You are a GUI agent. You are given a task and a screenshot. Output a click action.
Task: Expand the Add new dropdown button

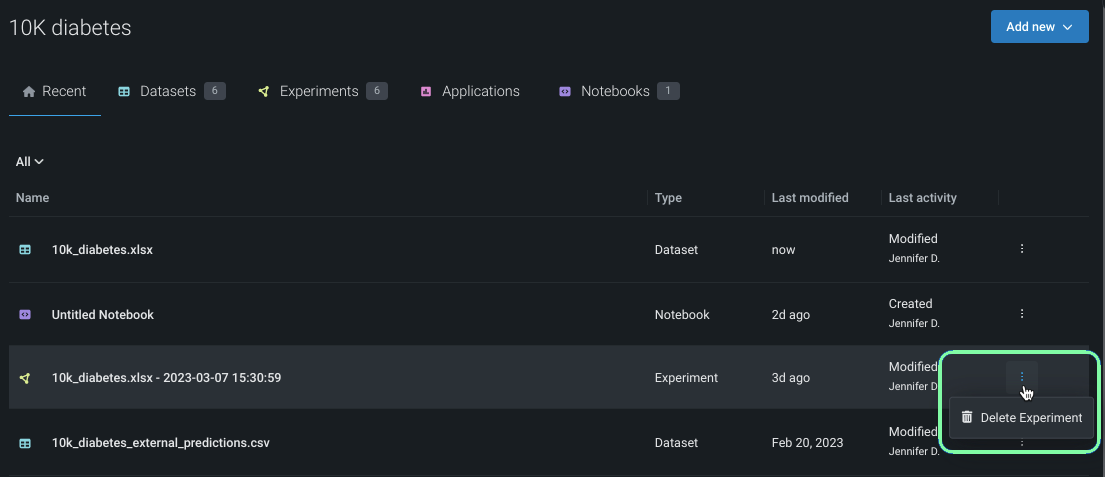1039,27
